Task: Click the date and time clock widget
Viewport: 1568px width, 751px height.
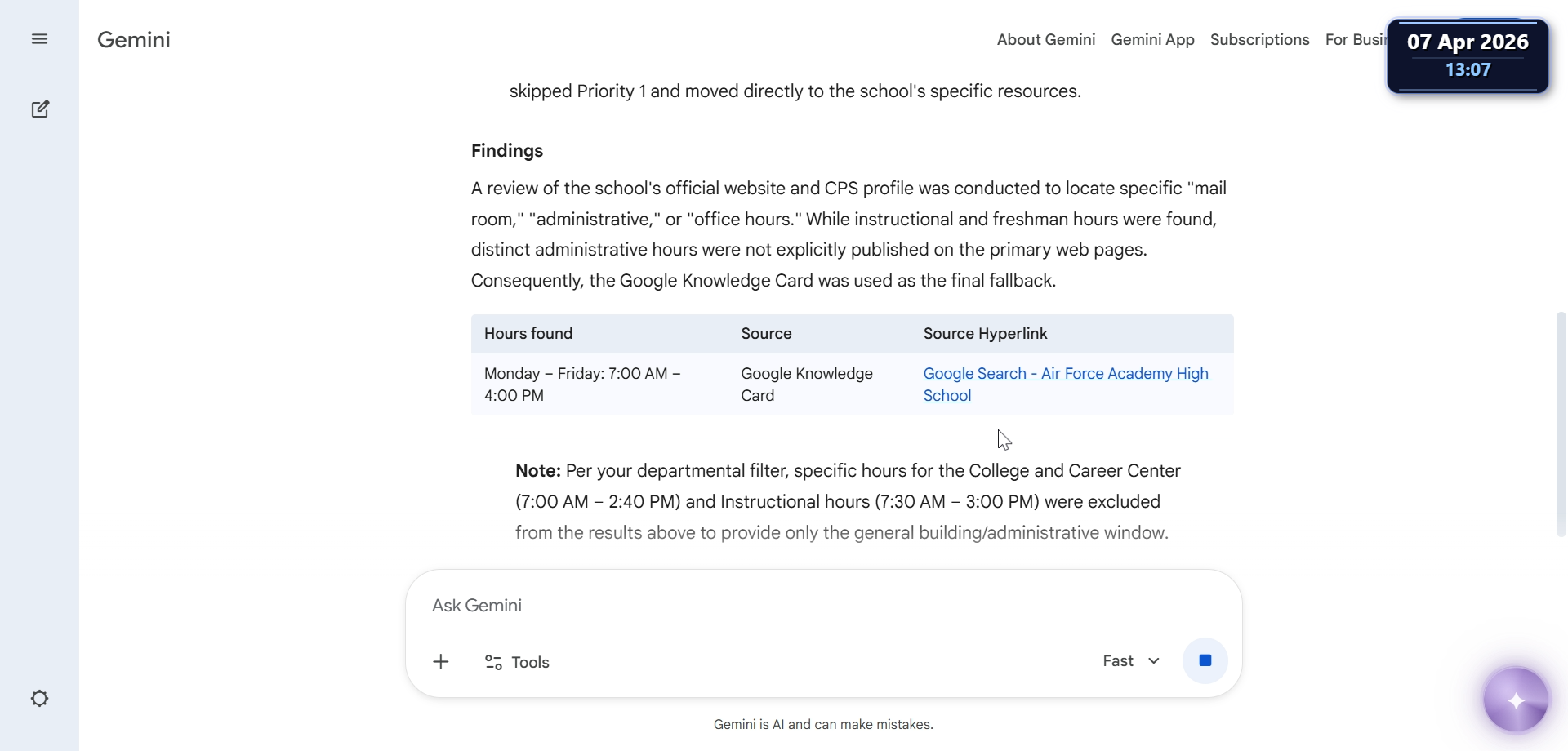Action: (x=1468, y=56)
